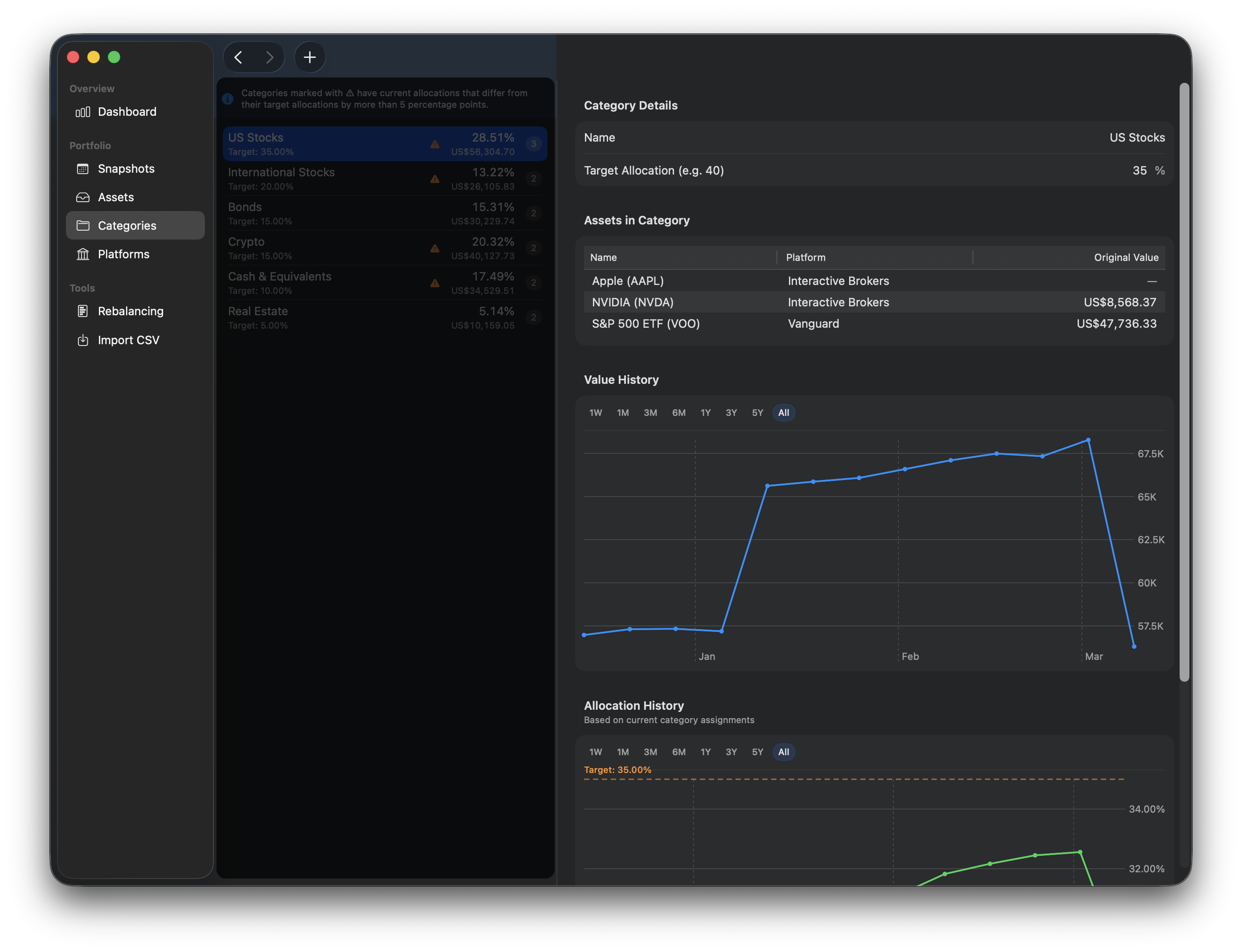Click the Target Allocation percentage field
Image resolution: width=1242 pixels, height=952 pixels.
(x=1138, y=171)
